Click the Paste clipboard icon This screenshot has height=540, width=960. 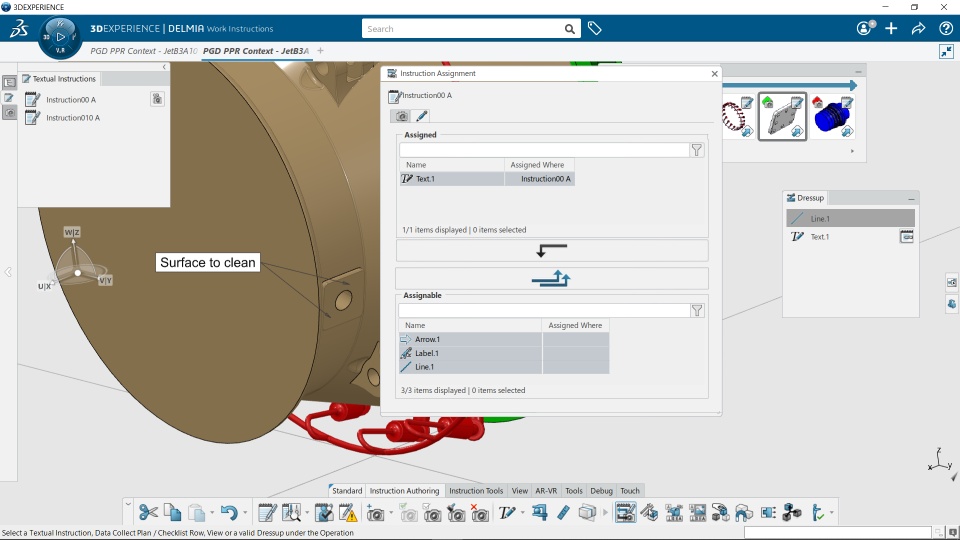pos(197,512)
